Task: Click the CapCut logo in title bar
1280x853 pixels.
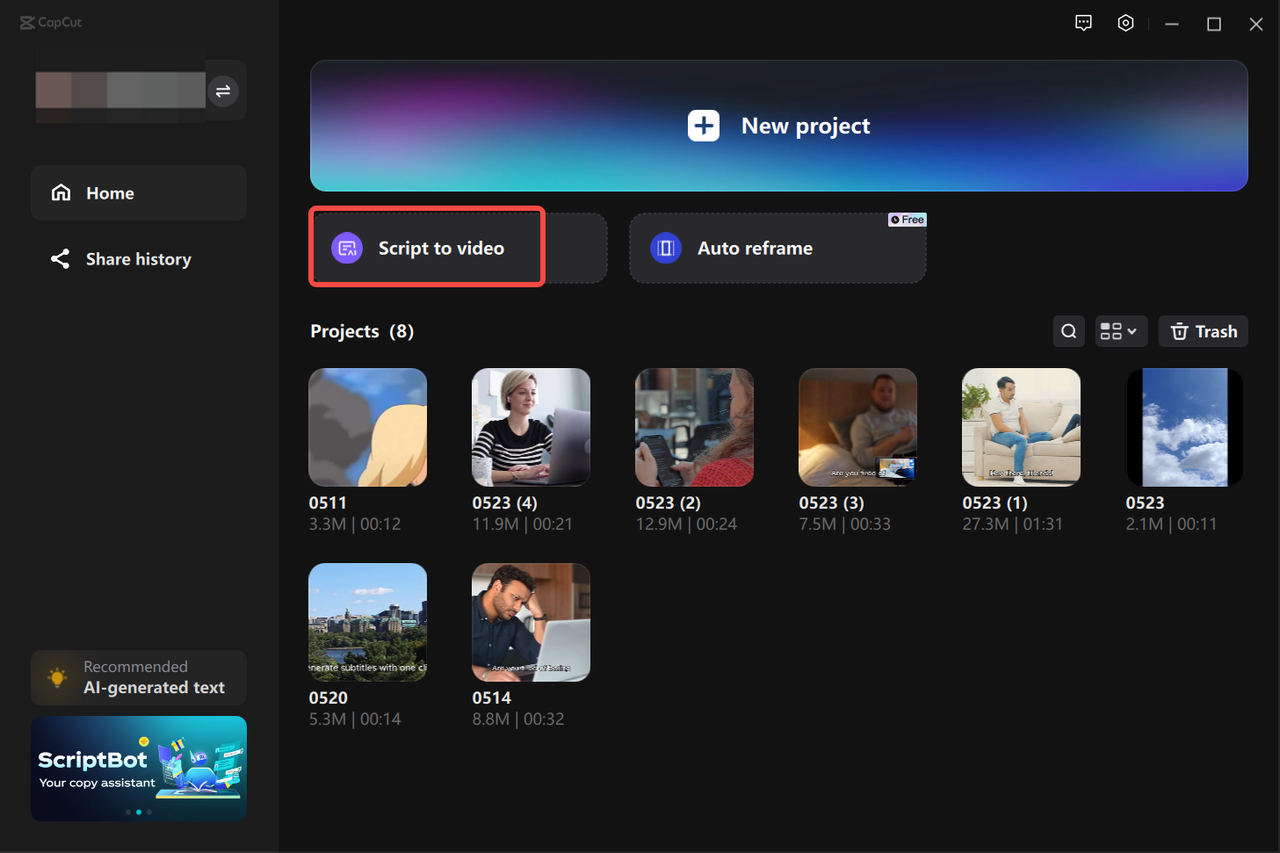Action: [51, 23]
